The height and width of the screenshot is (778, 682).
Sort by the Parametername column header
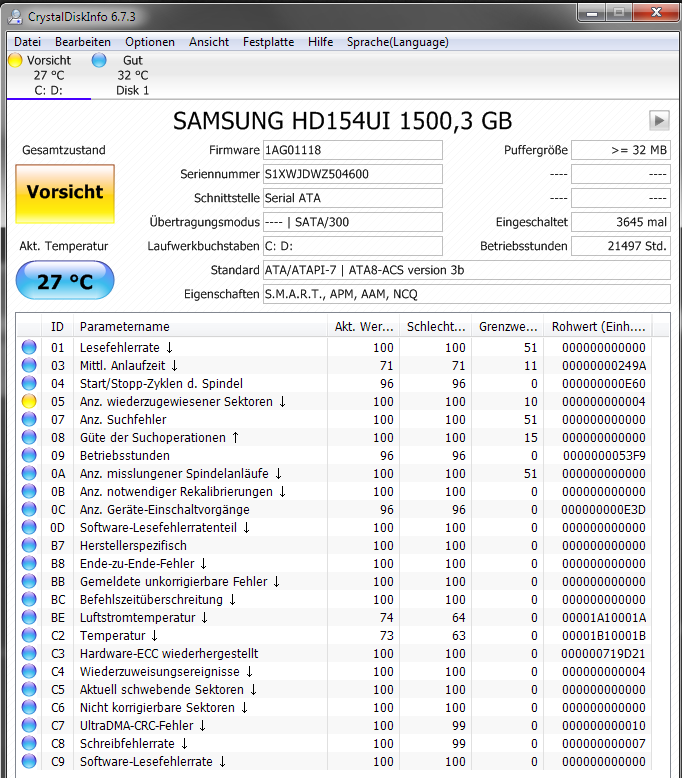tap(200, 326)
